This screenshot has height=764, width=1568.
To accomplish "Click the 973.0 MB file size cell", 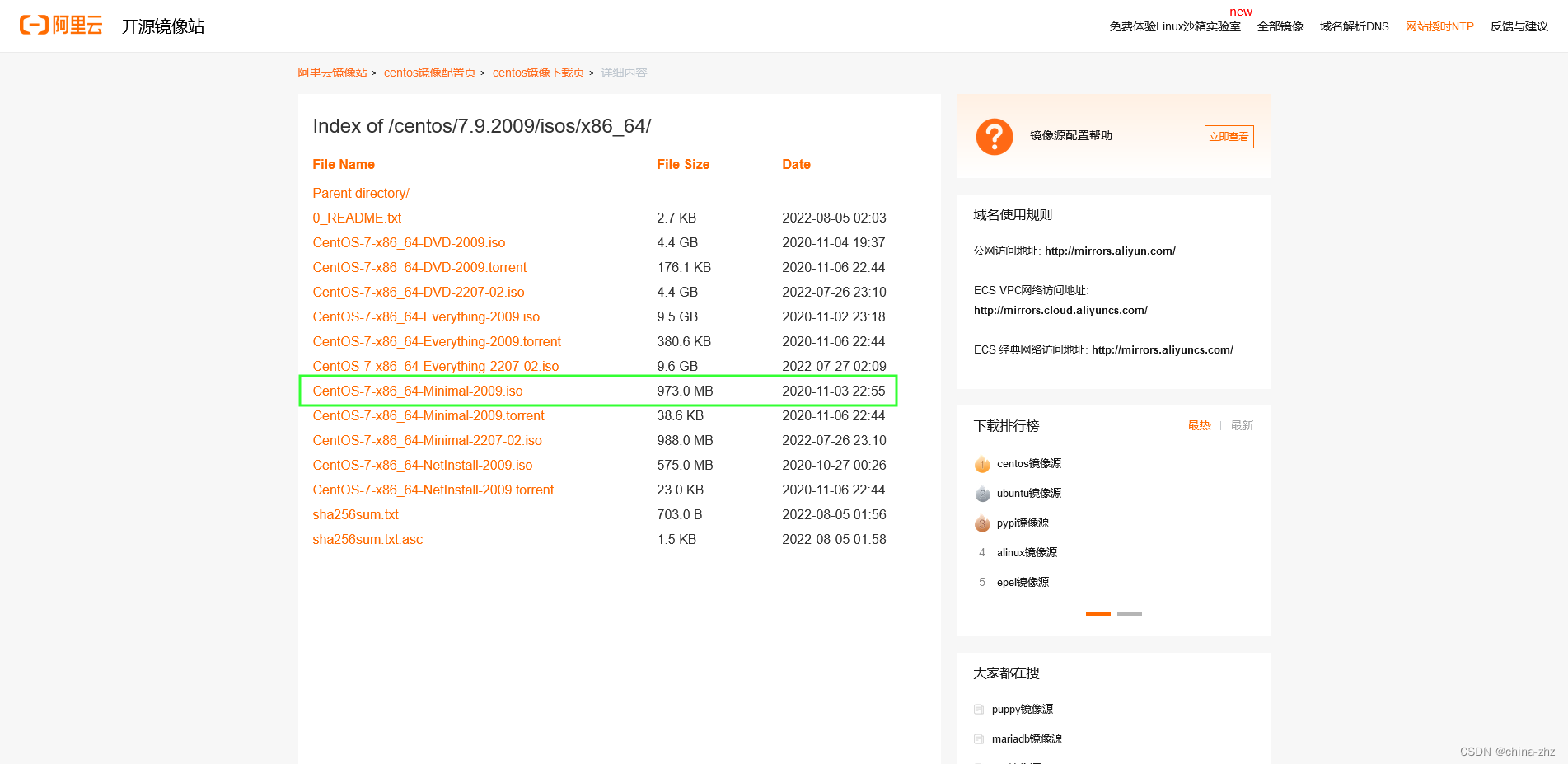I will point(685,391).
